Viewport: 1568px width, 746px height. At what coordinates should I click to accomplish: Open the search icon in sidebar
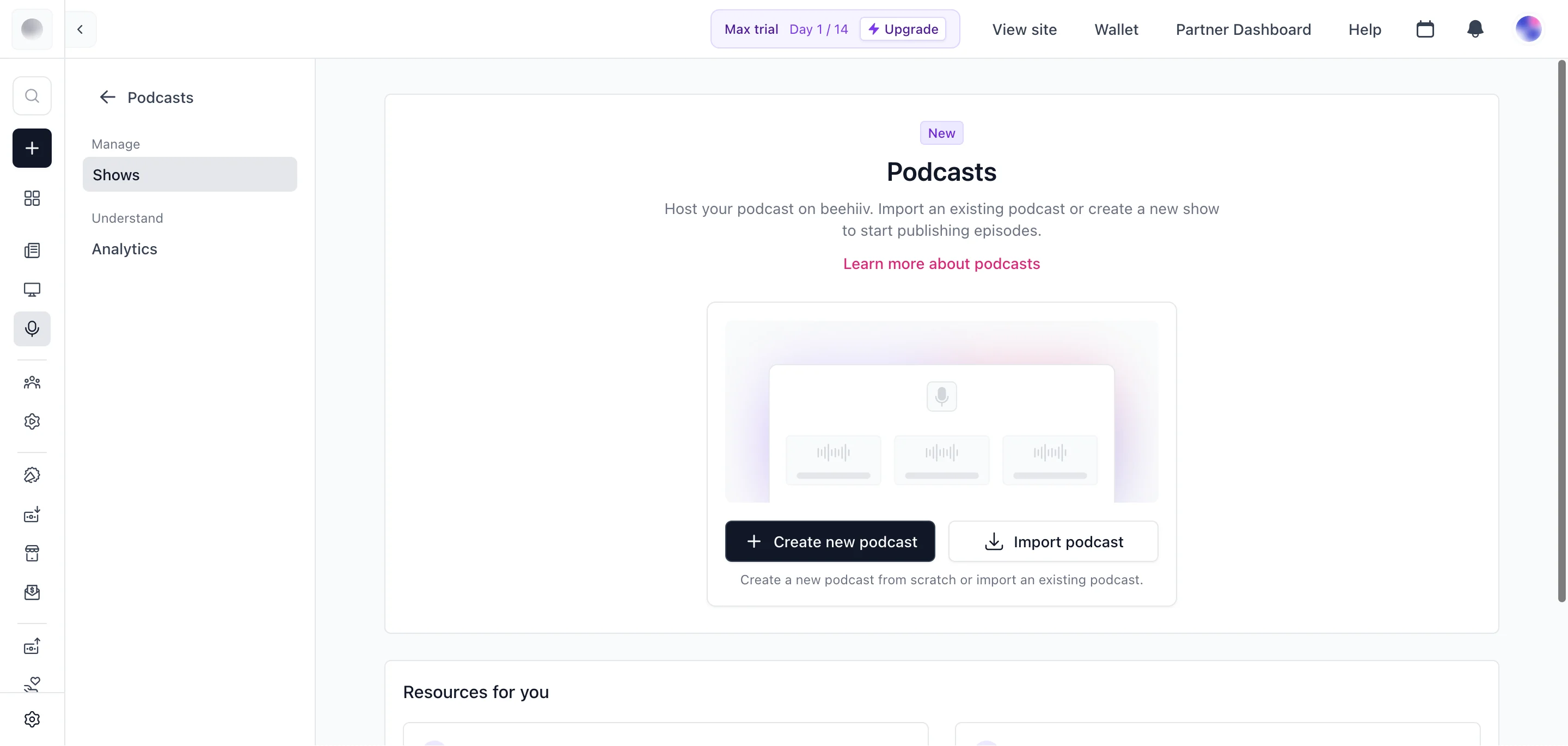coord(32,96)
